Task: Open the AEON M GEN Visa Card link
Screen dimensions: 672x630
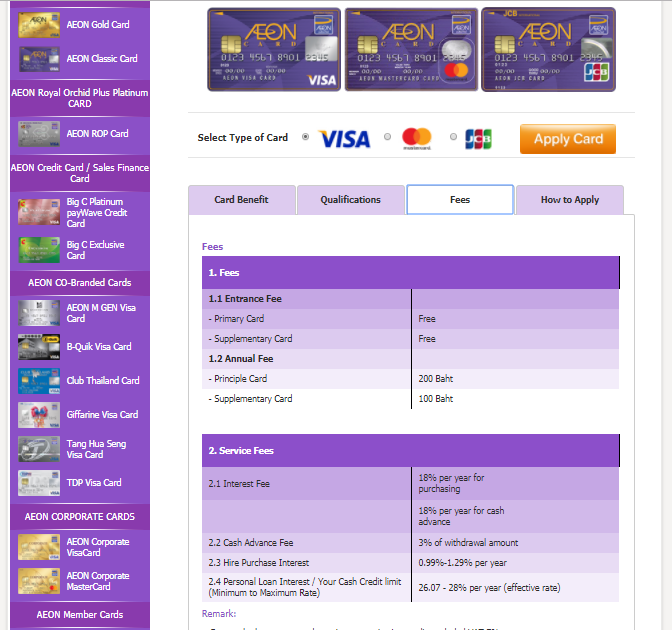Action: coord(101,313)
